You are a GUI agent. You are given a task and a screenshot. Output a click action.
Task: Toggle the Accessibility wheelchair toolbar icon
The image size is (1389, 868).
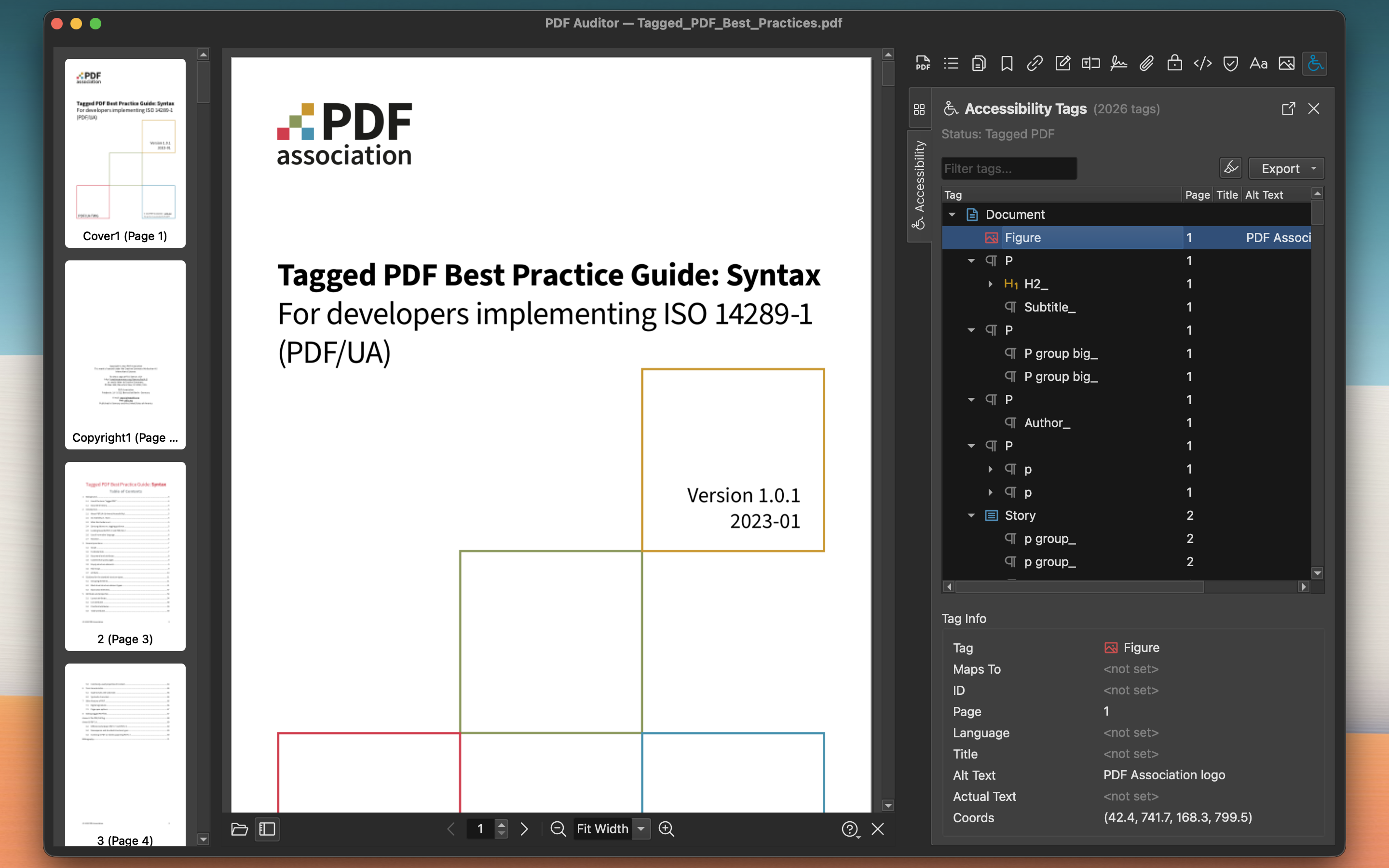point(1314,63)
